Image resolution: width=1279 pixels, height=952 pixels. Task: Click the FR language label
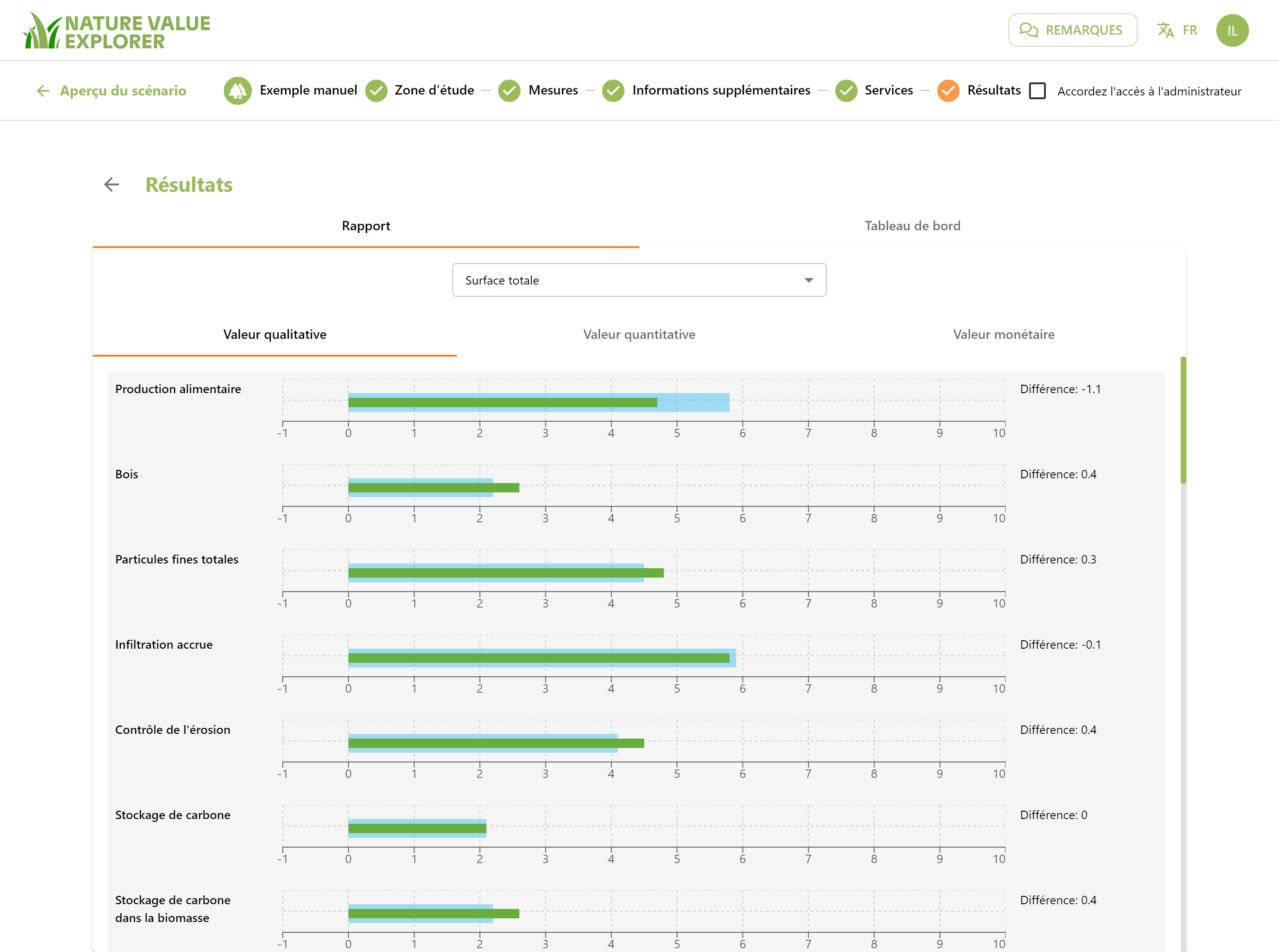[x=1190, y=30]
